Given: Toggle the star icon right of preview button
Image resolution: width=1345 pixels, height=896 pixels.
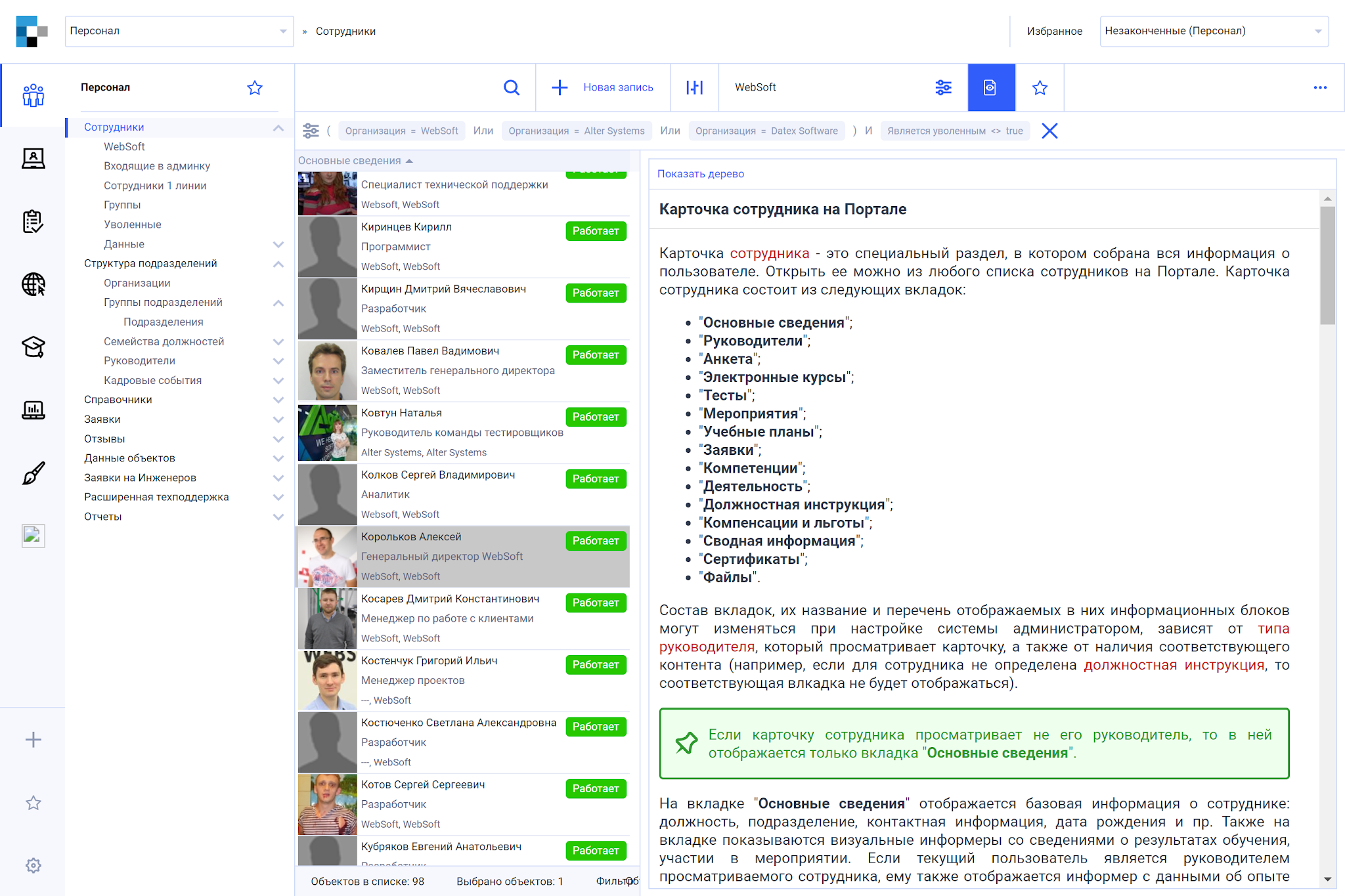Looking at the screenshot, I should click(1040, 87).
